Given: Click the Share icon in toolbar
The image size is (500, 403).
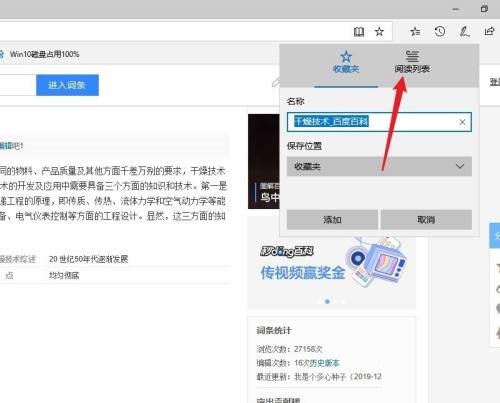Looking at the screenshot, I should pyautogui.click(x=489, y=31).
